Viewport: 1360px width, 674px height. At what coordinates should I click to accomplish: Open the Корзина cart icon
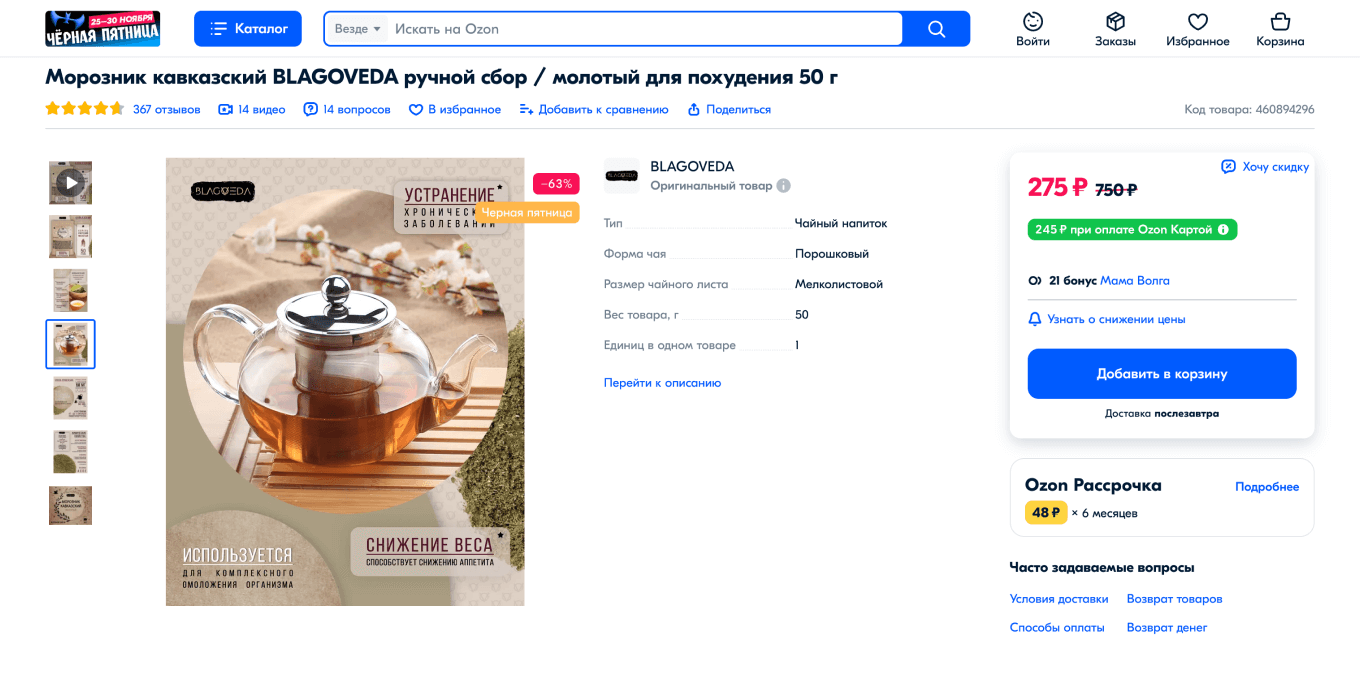(x=1280, y=22)
